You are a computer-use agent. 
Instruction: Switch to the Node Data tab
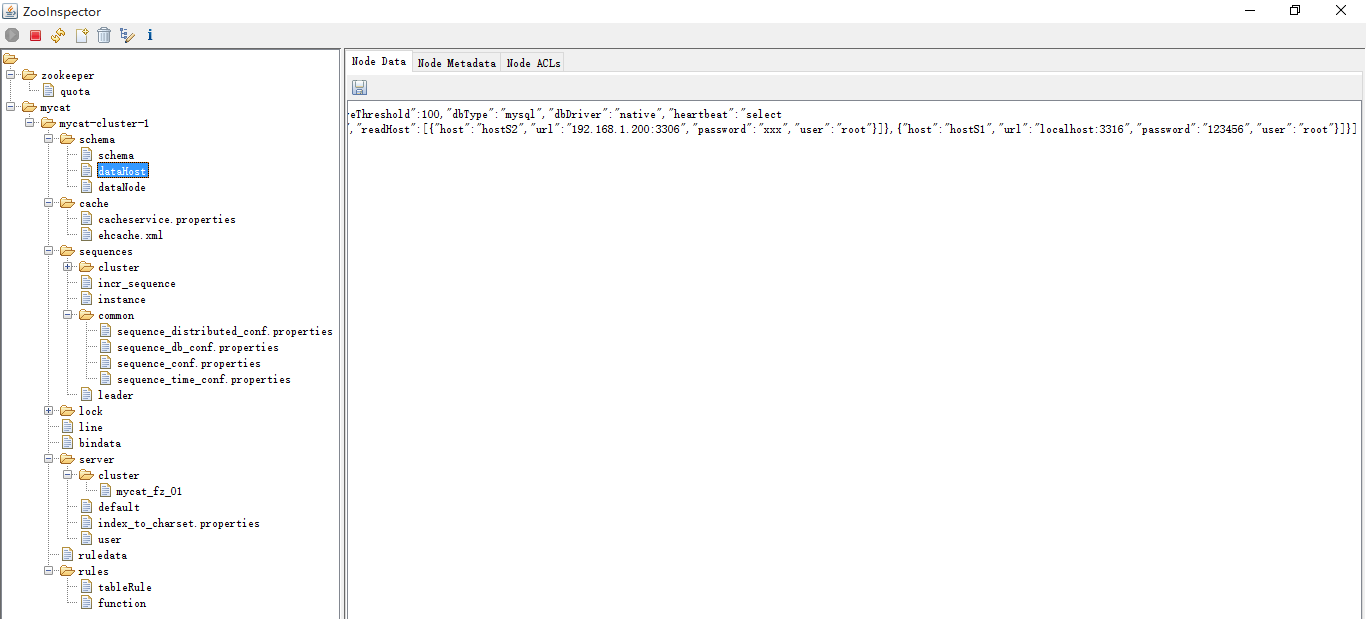click(379, 62)
